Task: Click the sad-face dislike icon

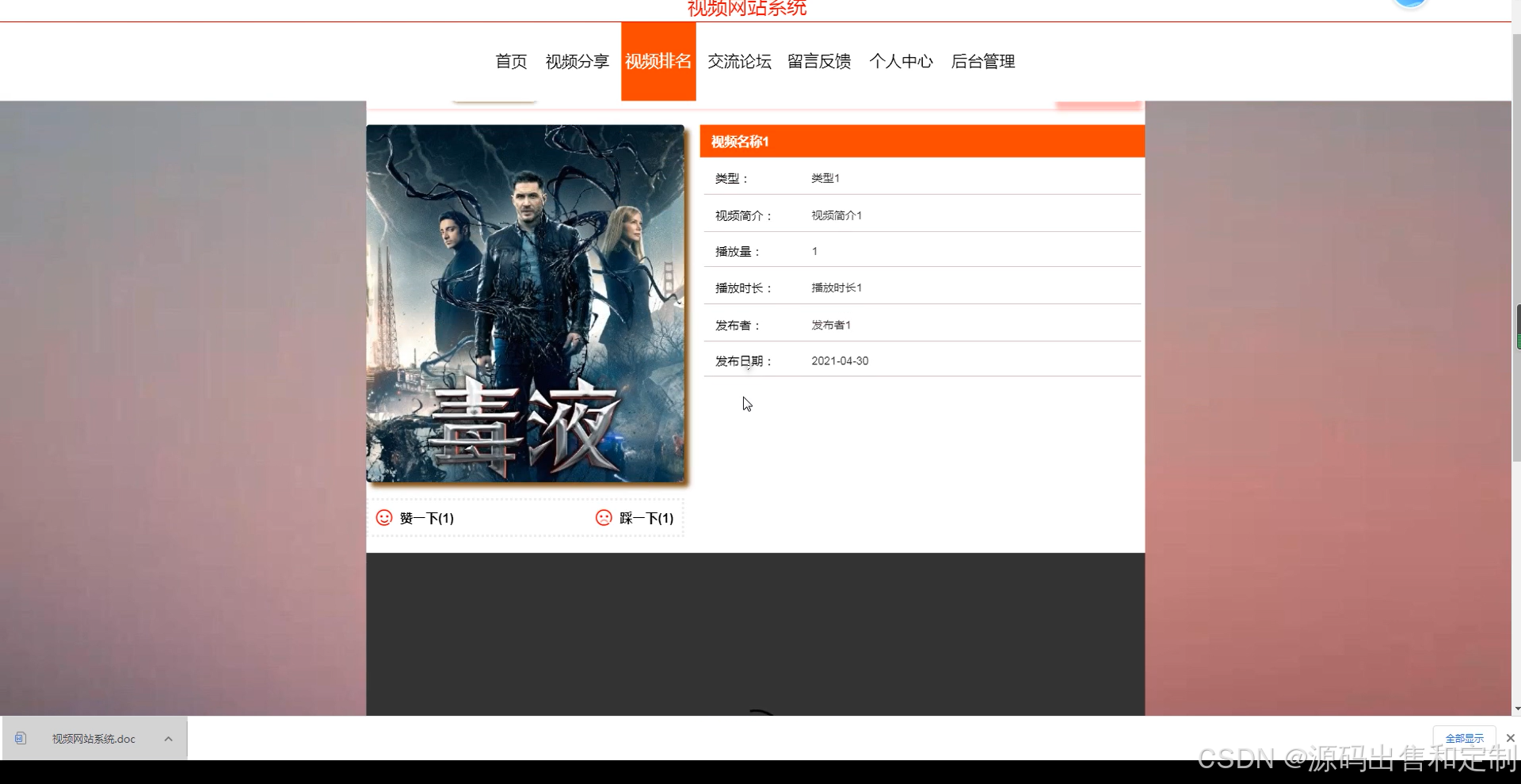Action: click(604, 518)
